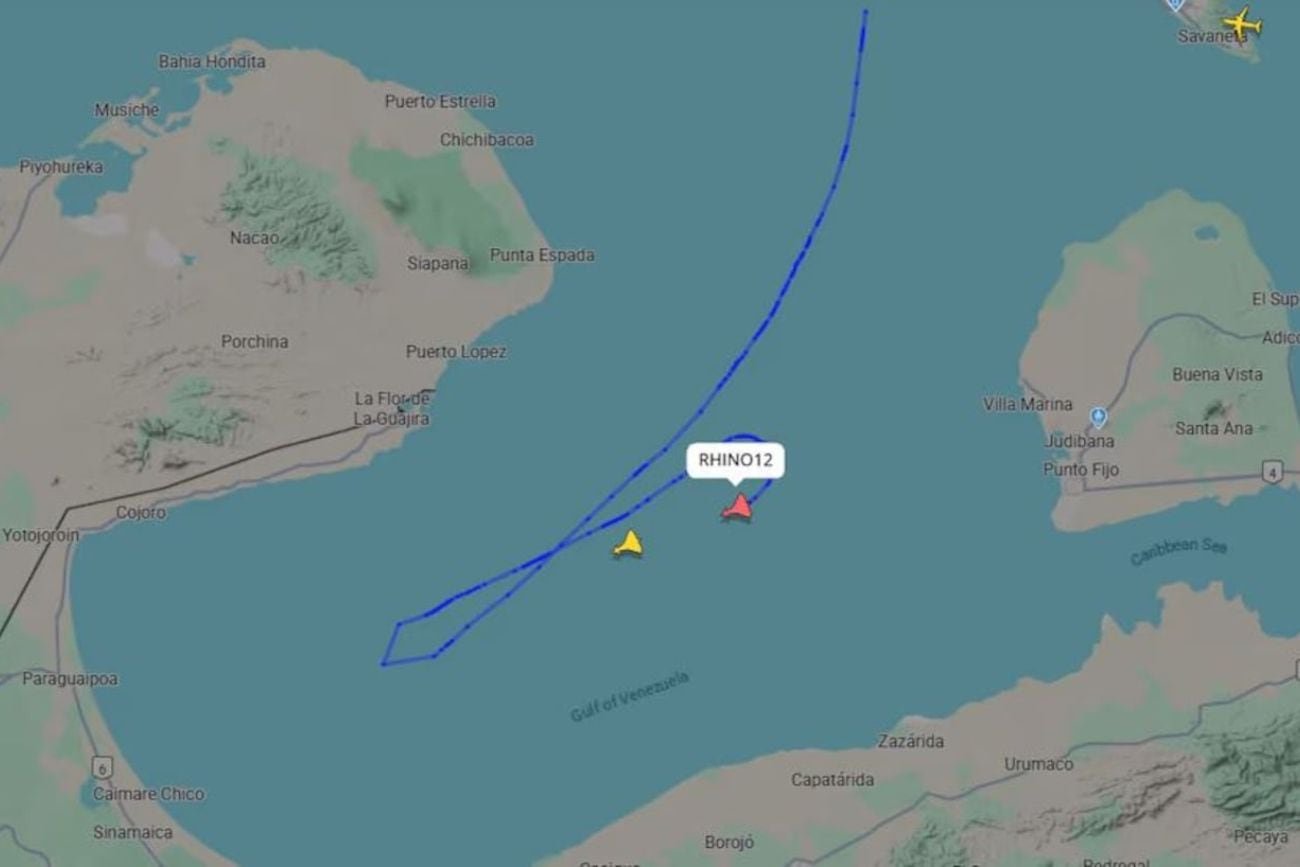Click the Chichibacoa place label
This screenshot has height=867, width=1300.
(487, 140)
